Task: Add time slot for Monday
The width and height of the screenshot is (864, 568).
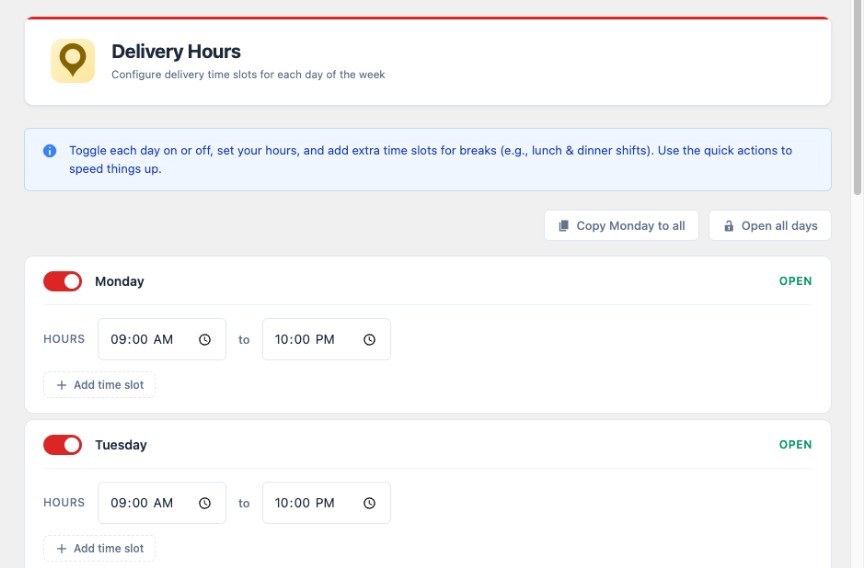Action: pos(99,385)
